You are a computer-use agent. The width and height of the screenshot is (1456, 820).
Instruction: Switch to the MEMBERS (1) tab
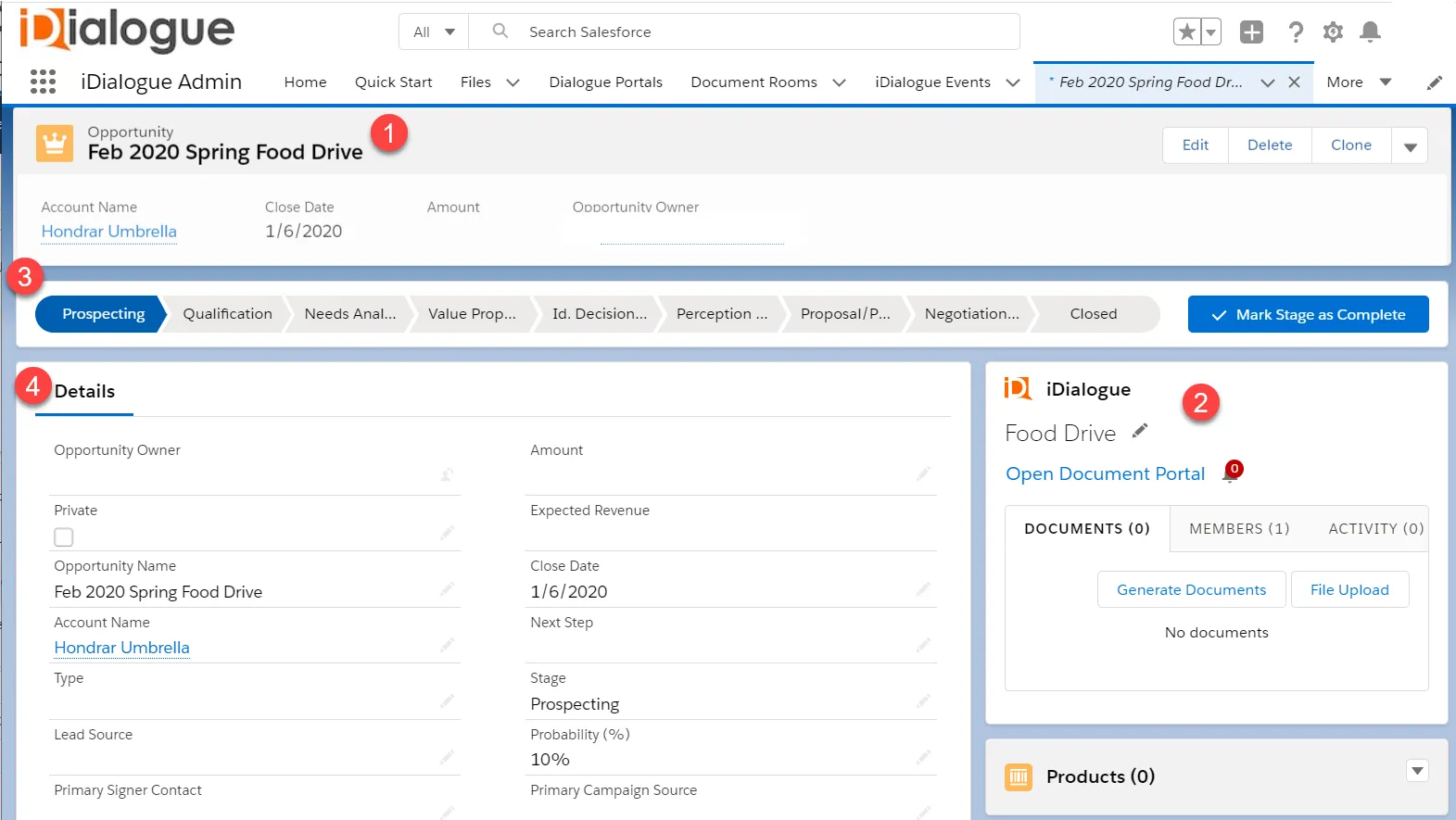(x=1239, y=528)
